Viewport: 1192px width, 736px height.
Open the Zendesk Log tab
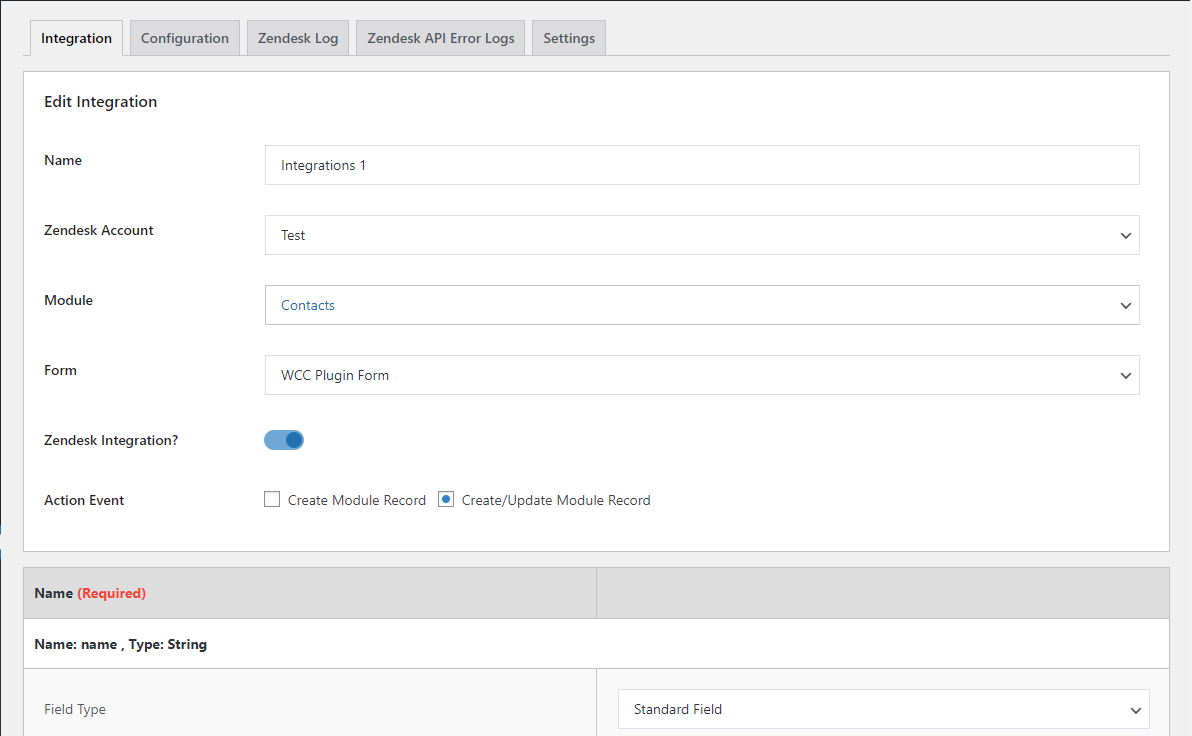[298, 38]
